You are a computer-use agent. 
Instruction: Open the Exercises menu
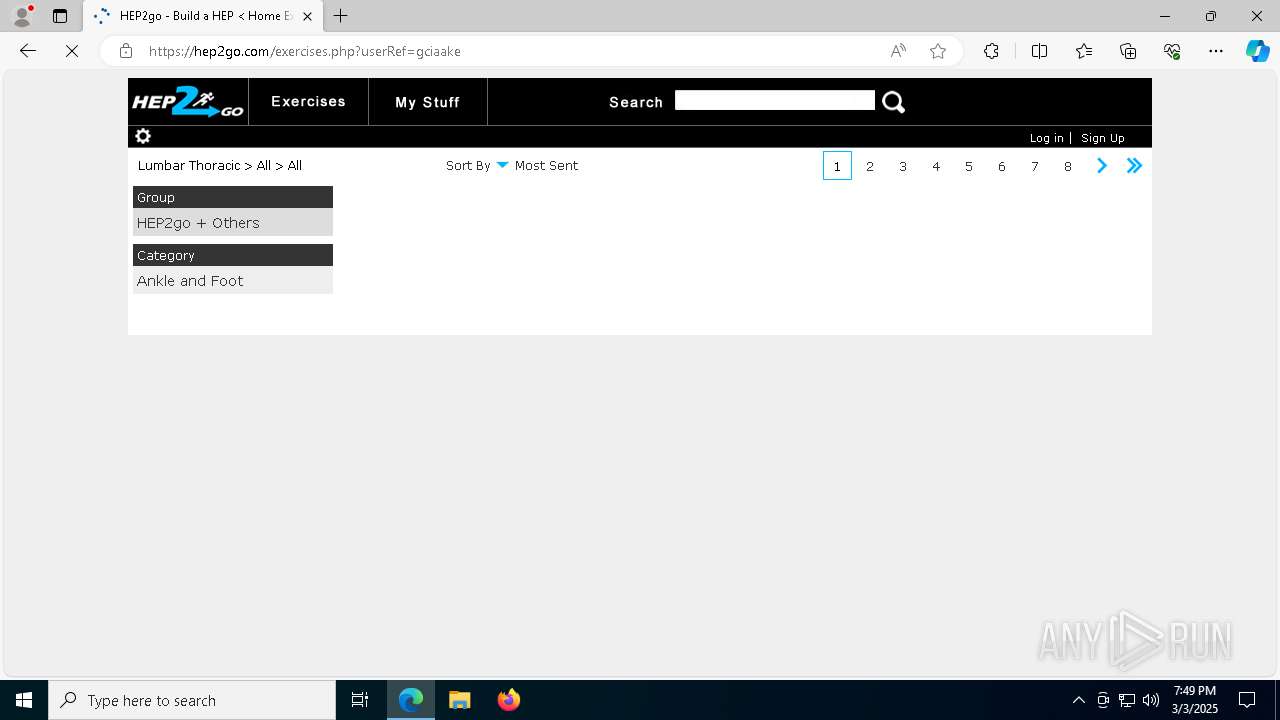(308, 102)
